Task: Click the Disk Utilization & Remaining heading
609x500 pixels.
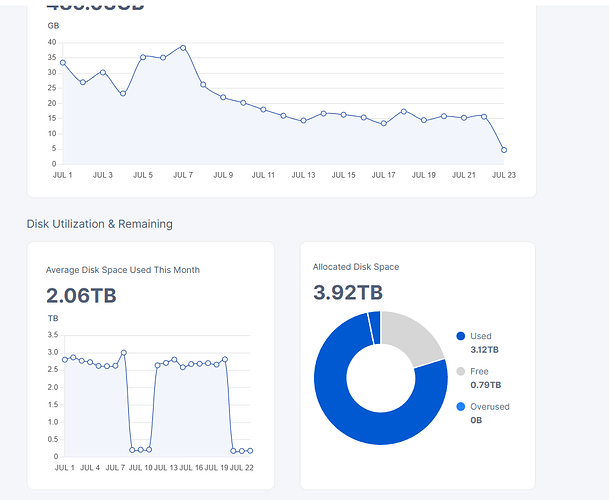Action: click(x=99, y=224)
